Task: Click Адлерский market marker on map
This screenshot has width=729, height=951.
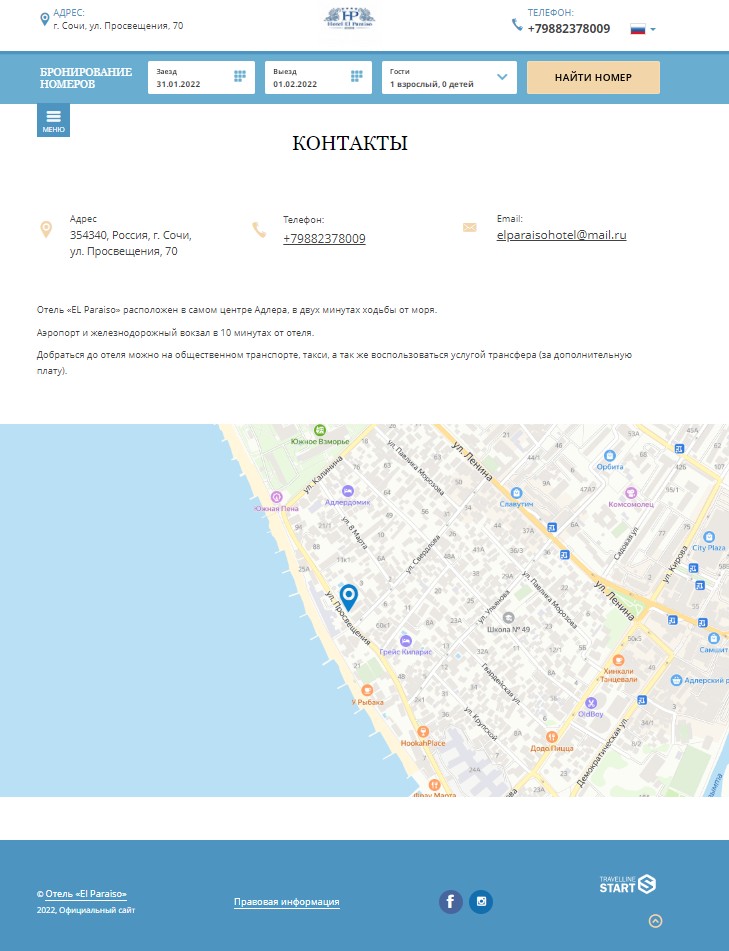Action: (676, 680)
